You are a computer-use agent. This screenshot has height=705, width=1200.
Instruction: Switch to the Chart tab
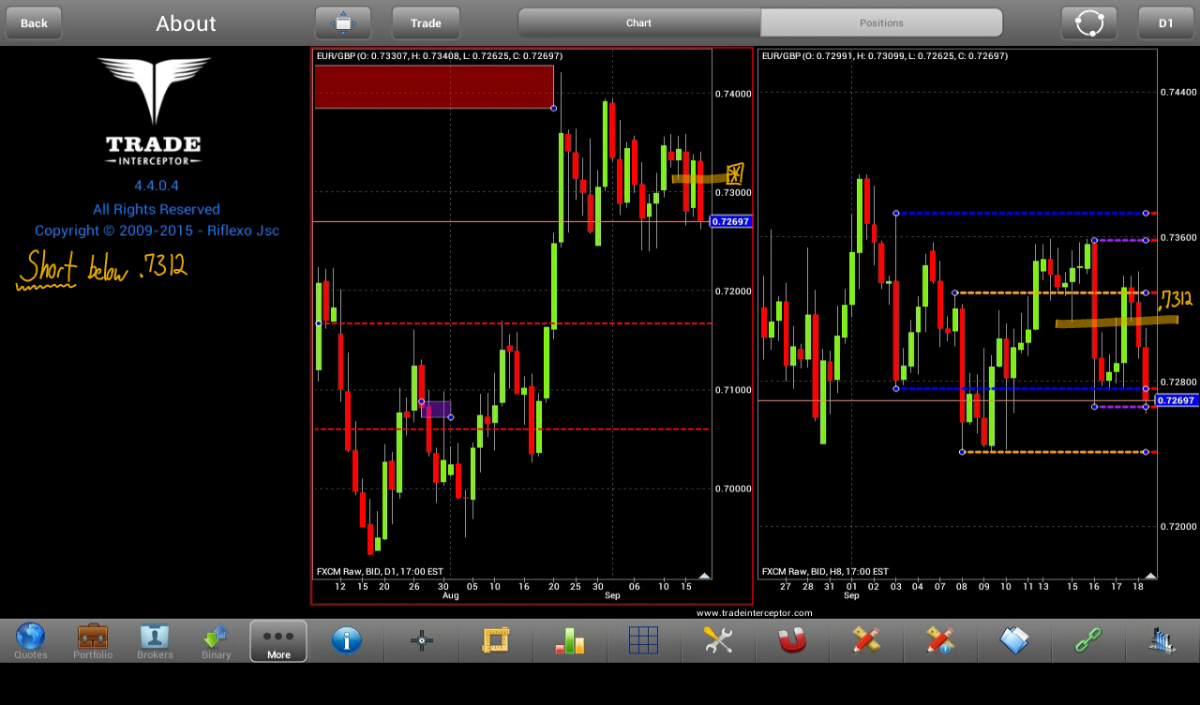click(639, 23)
